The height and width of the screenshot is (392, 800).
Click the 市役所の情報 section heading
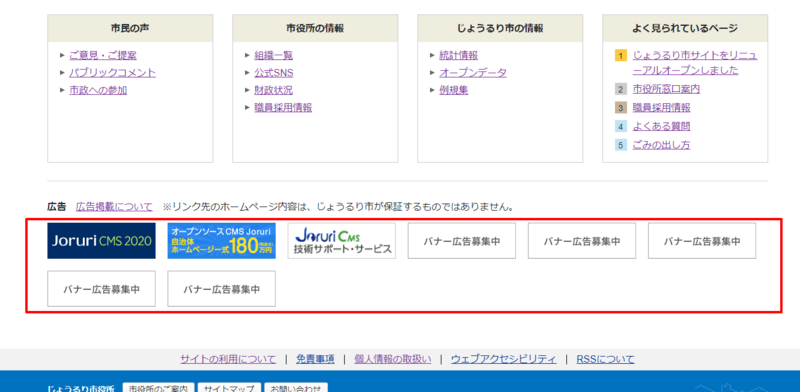coord(315,28)
